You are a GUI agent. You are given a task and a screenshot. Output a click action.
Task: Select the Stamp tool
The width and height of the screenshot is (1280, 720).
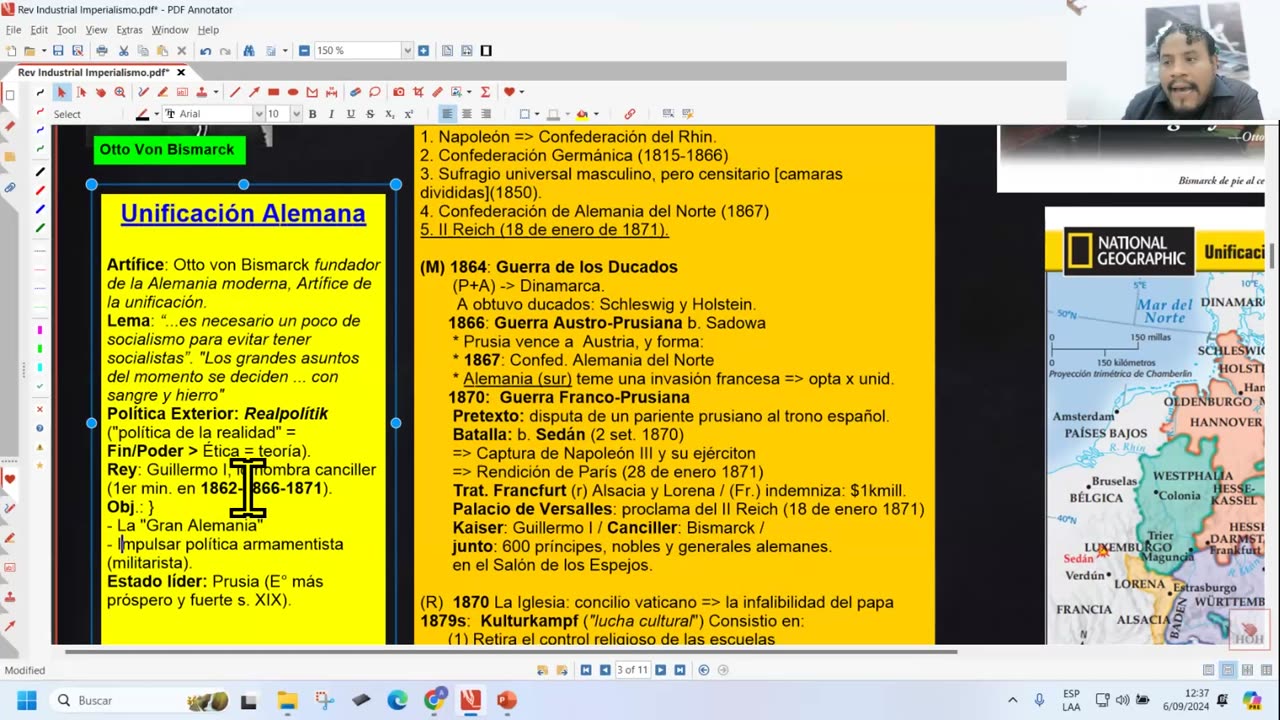pos(201,92)
